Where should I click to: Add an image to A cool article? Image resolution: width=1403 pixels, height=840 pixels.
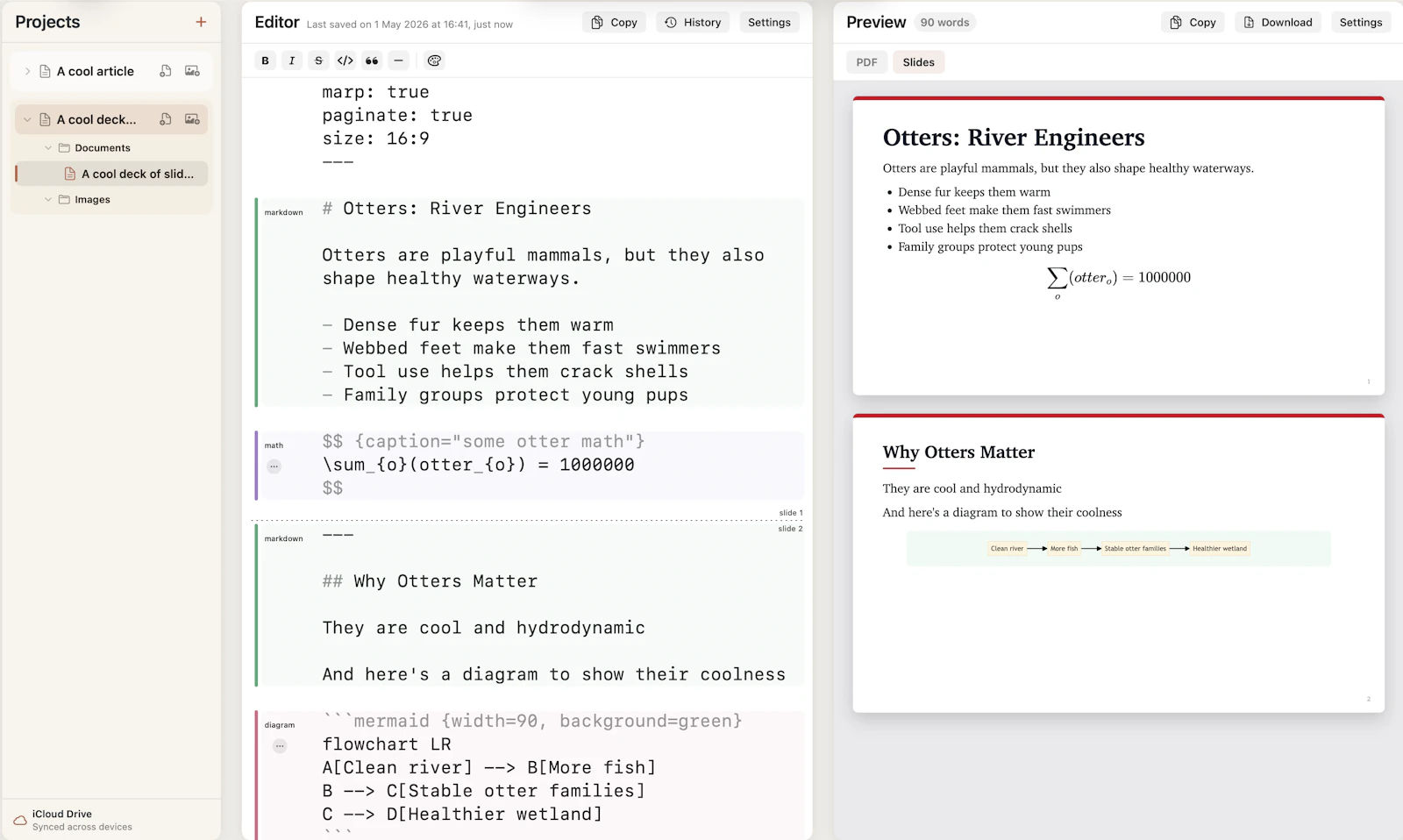[x=192, y=71]
